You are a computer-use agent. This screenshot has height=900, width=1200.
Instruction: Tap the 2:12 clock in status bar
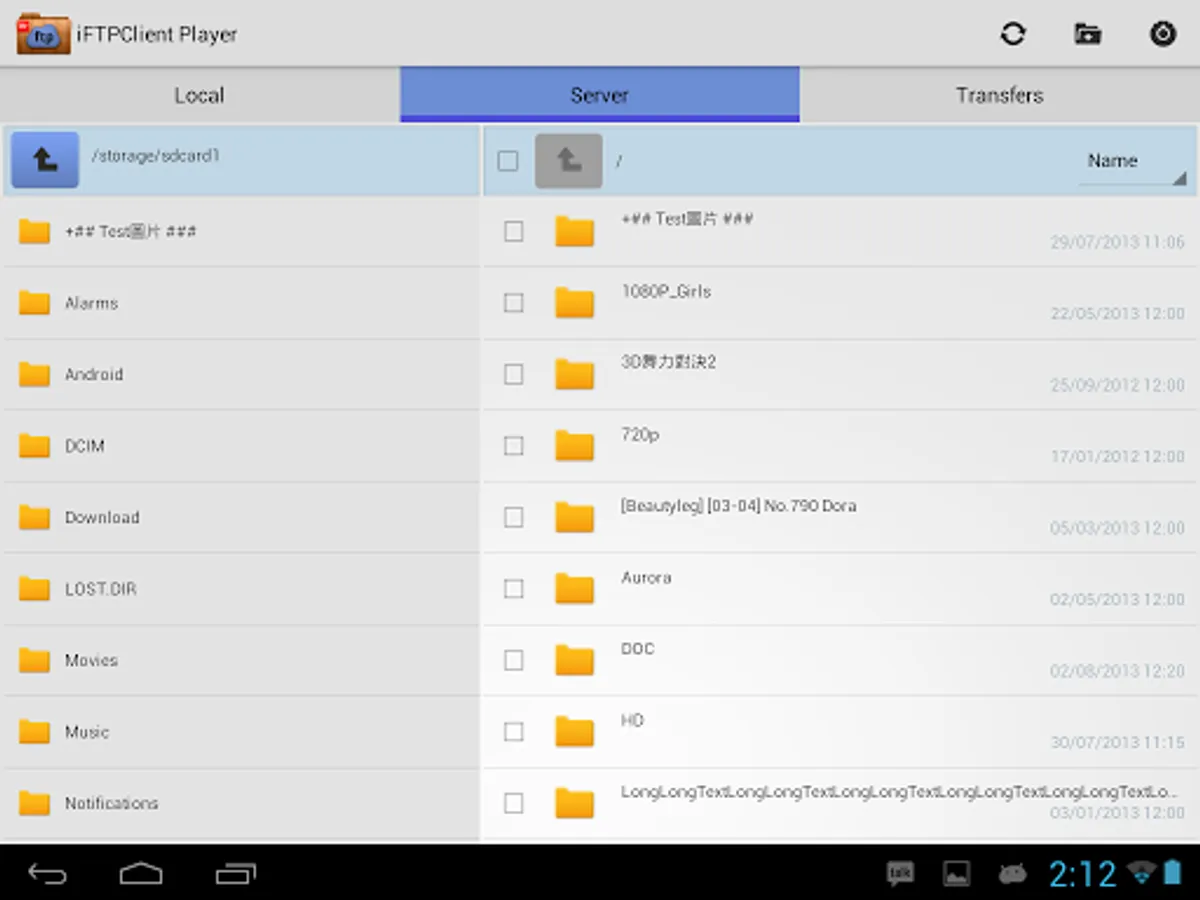pyautogui.click(x=1082, y=874)
